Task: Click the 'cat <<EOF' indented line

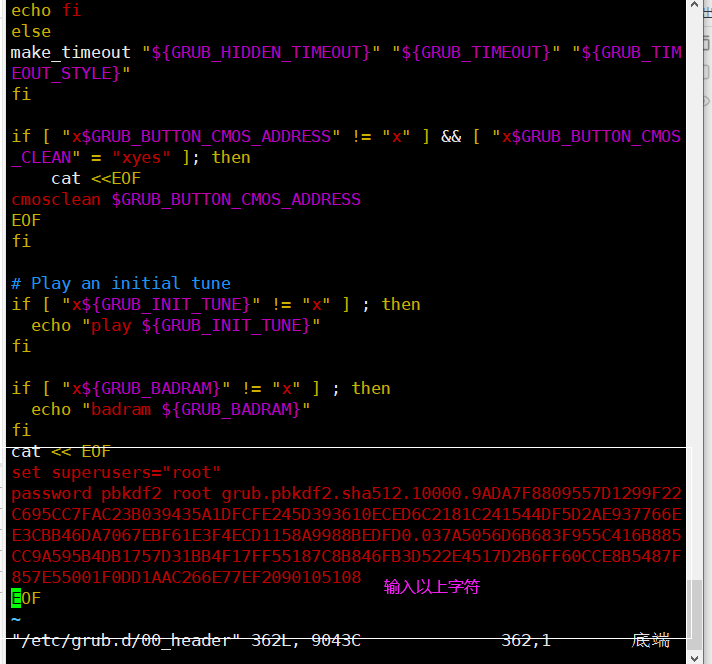Action: (x=95, y=178)
